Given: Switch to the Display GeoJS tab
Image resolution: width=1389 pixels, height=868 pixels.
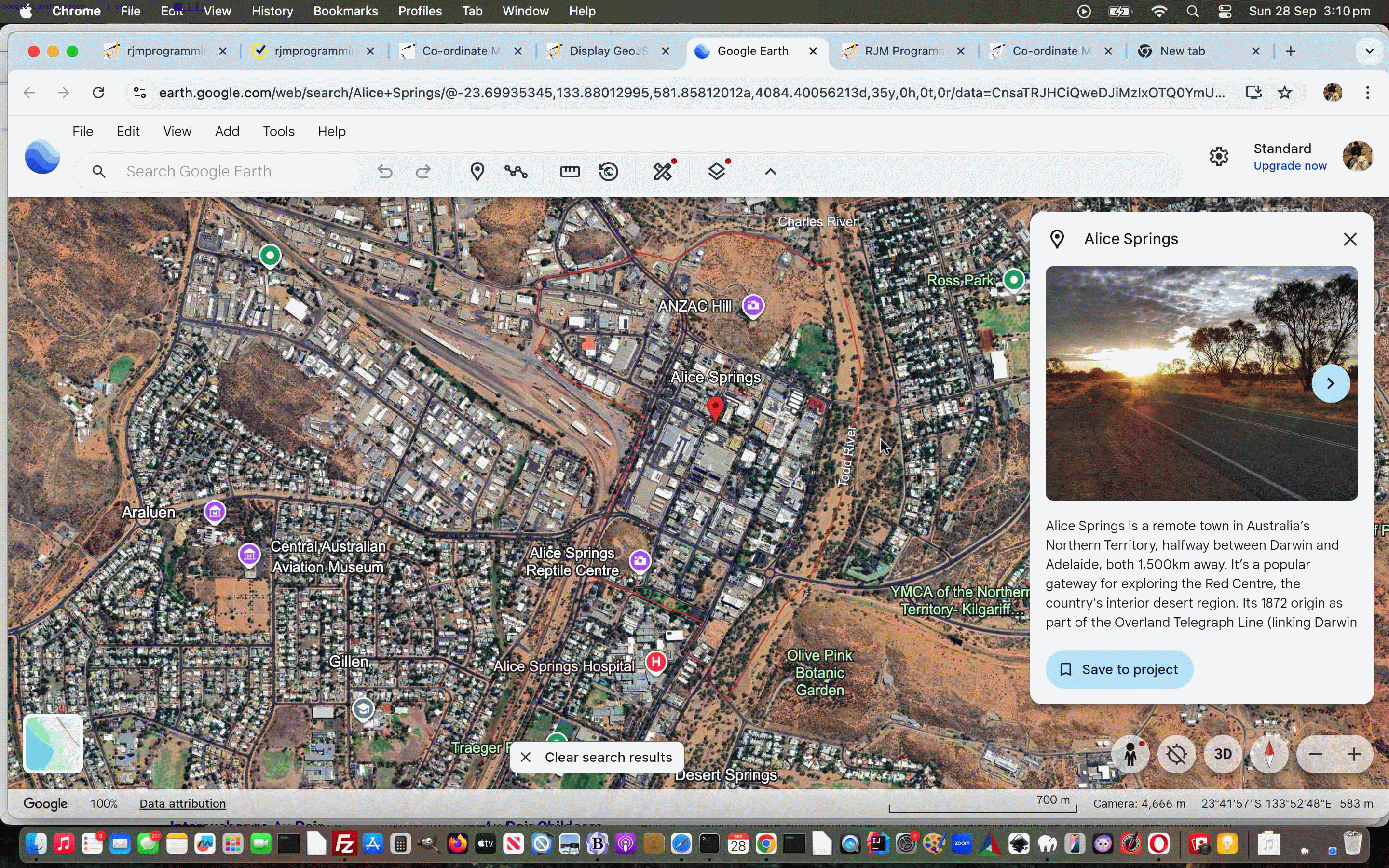Looking at the screenshot, I should [608, 51].
